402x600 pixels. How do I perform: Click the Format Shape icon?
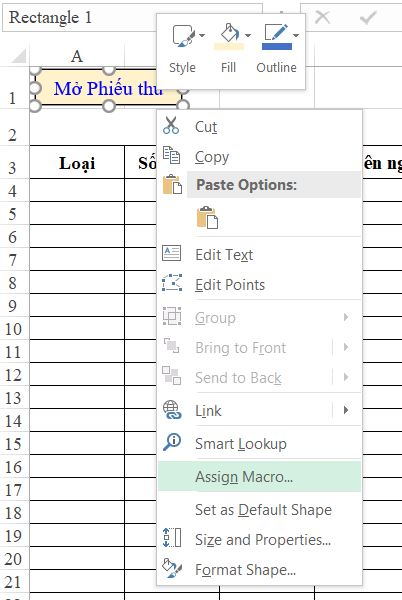172,568
